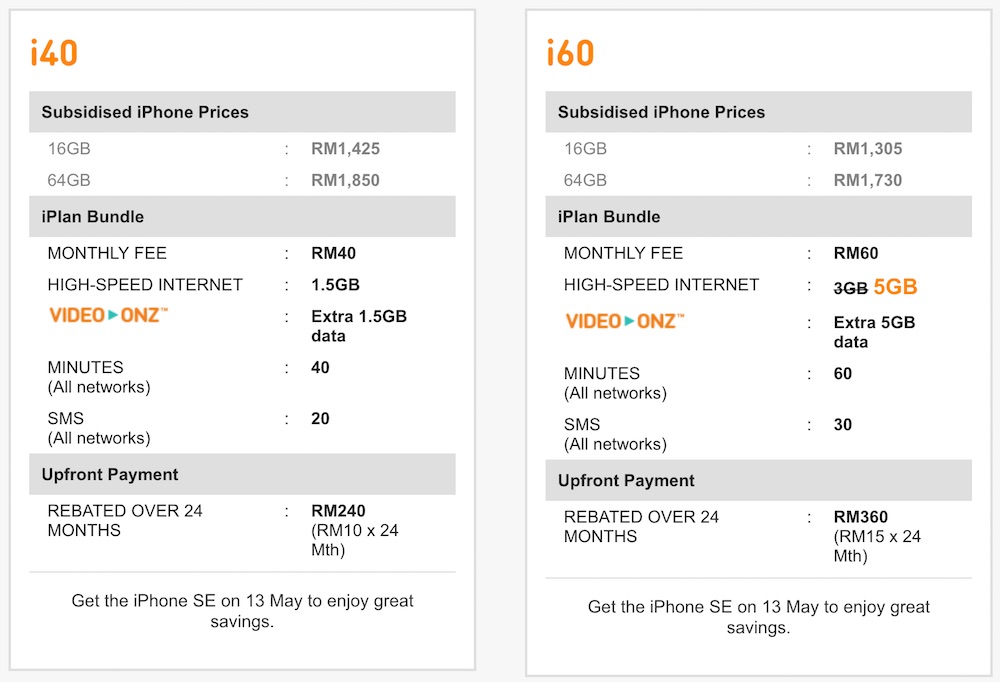
Task: Click the RM360 upfront payment amount
Action: pos(861,517)
